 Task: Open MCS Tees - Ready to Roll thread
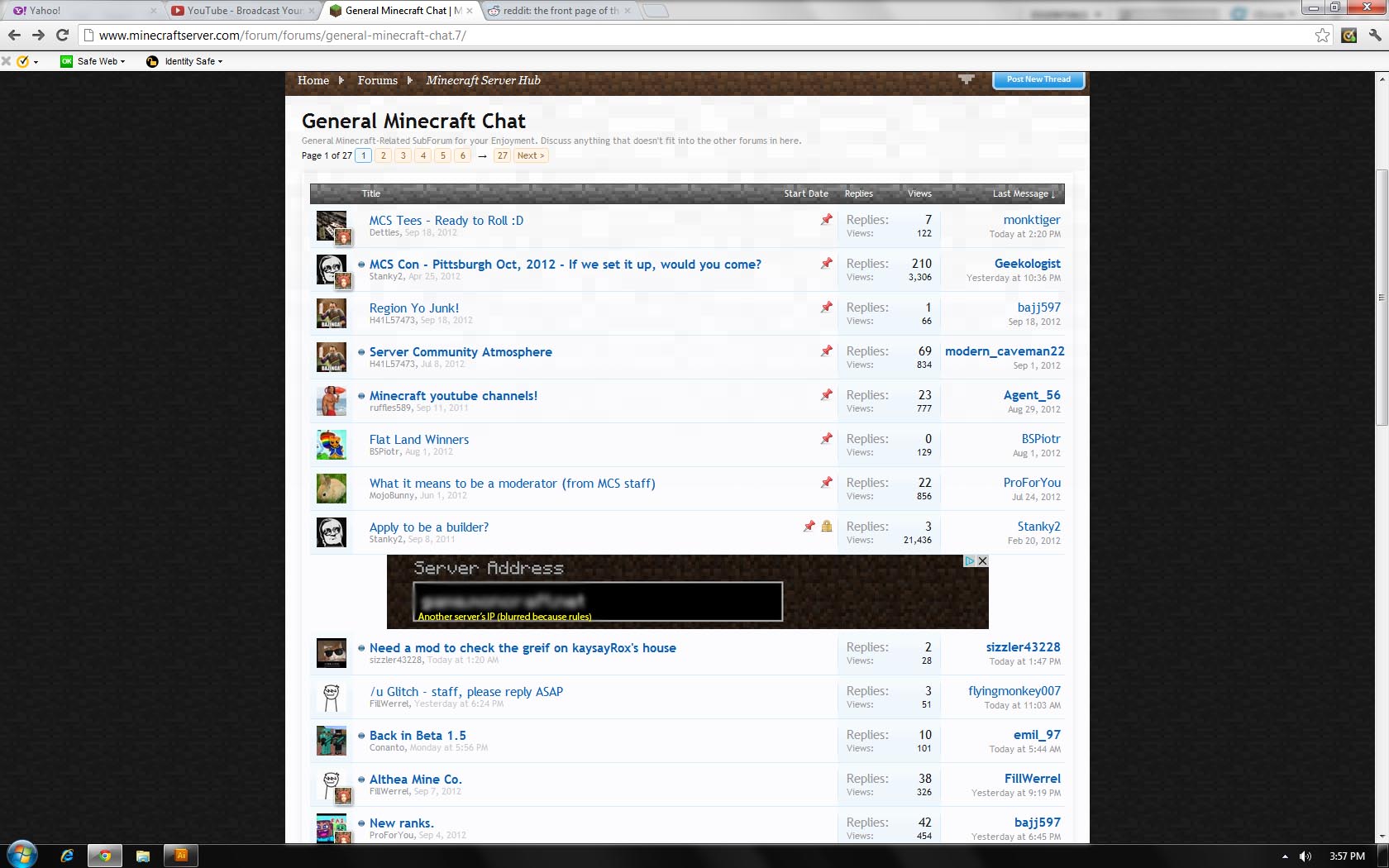446,221
